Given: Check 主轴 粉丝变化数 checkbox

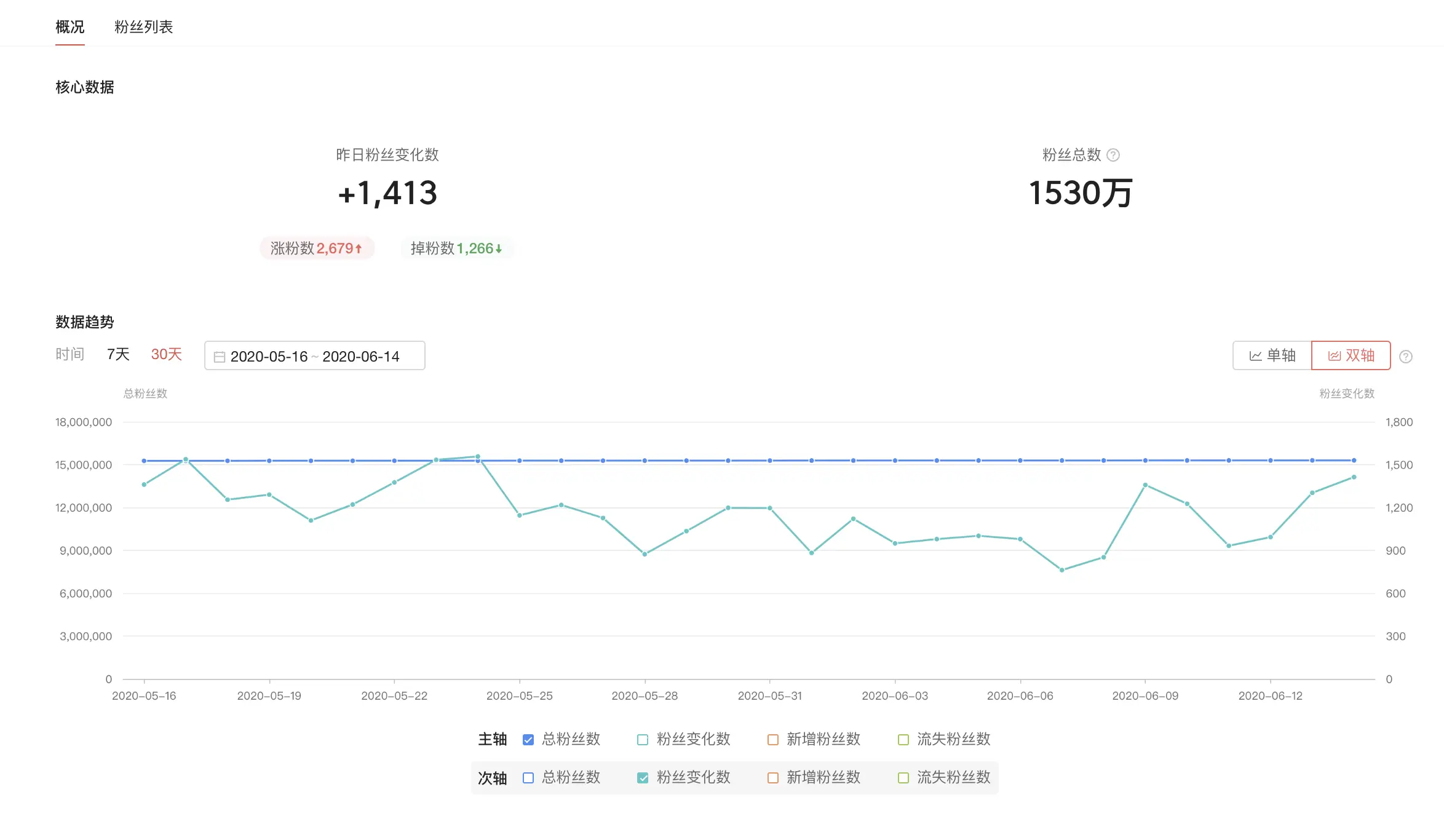Looking at the screenshot, I should click(643, 740).
